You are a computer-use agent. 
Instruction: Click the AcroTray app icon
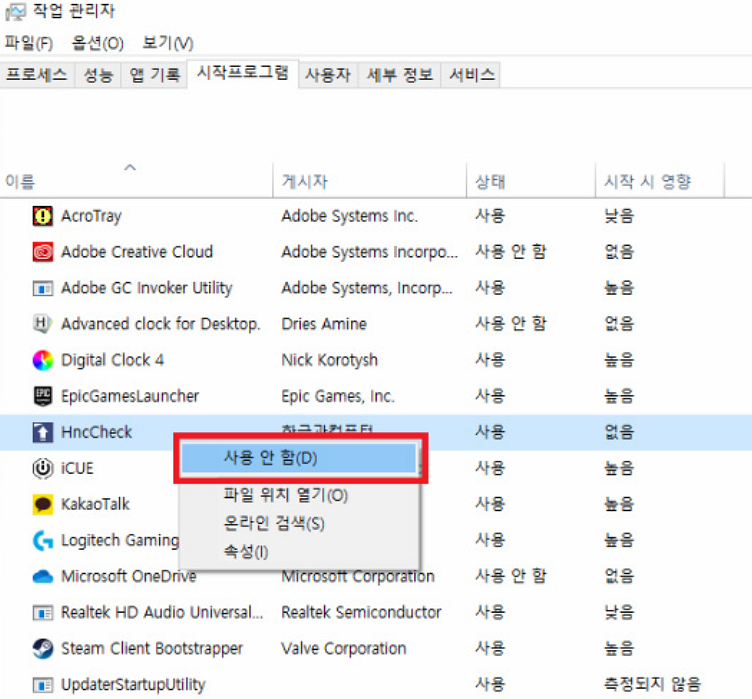click(43, 216)
